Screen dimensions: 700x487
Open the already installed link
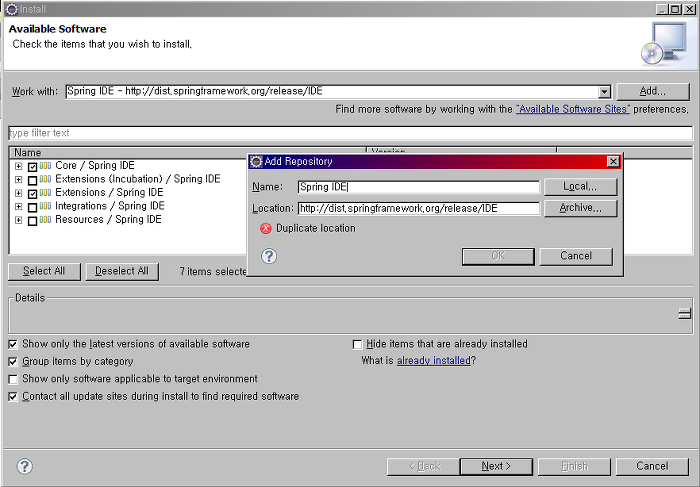pos(433,361)
